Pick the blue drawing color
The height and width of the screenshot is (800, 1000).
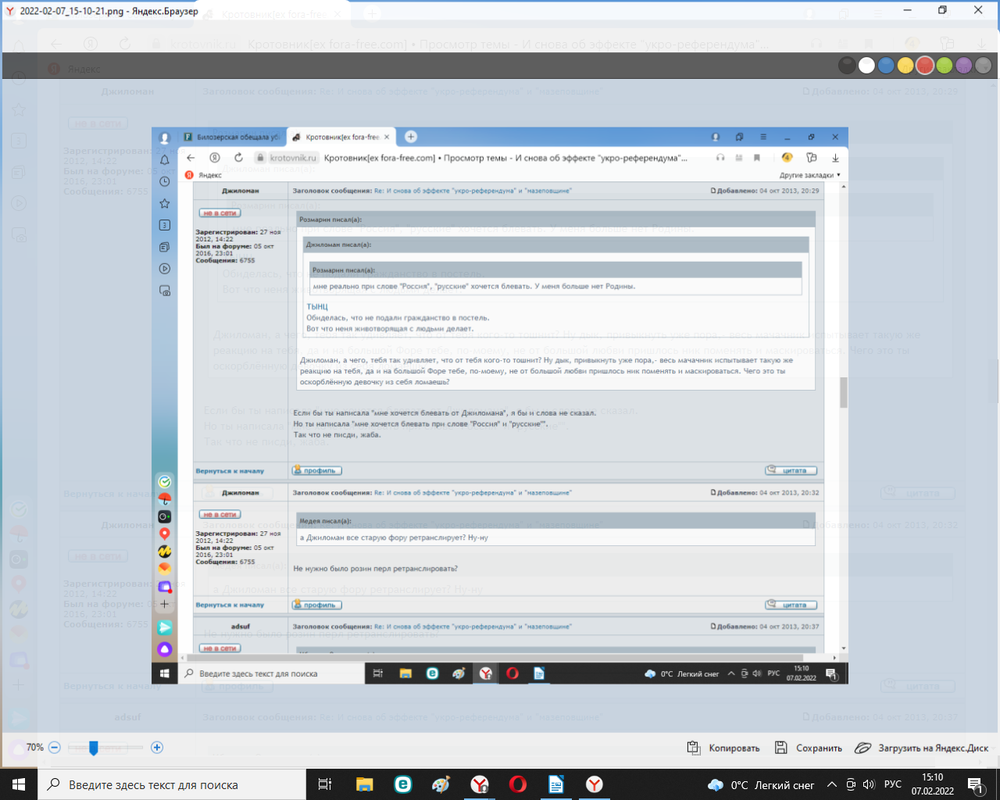(886, 66)
